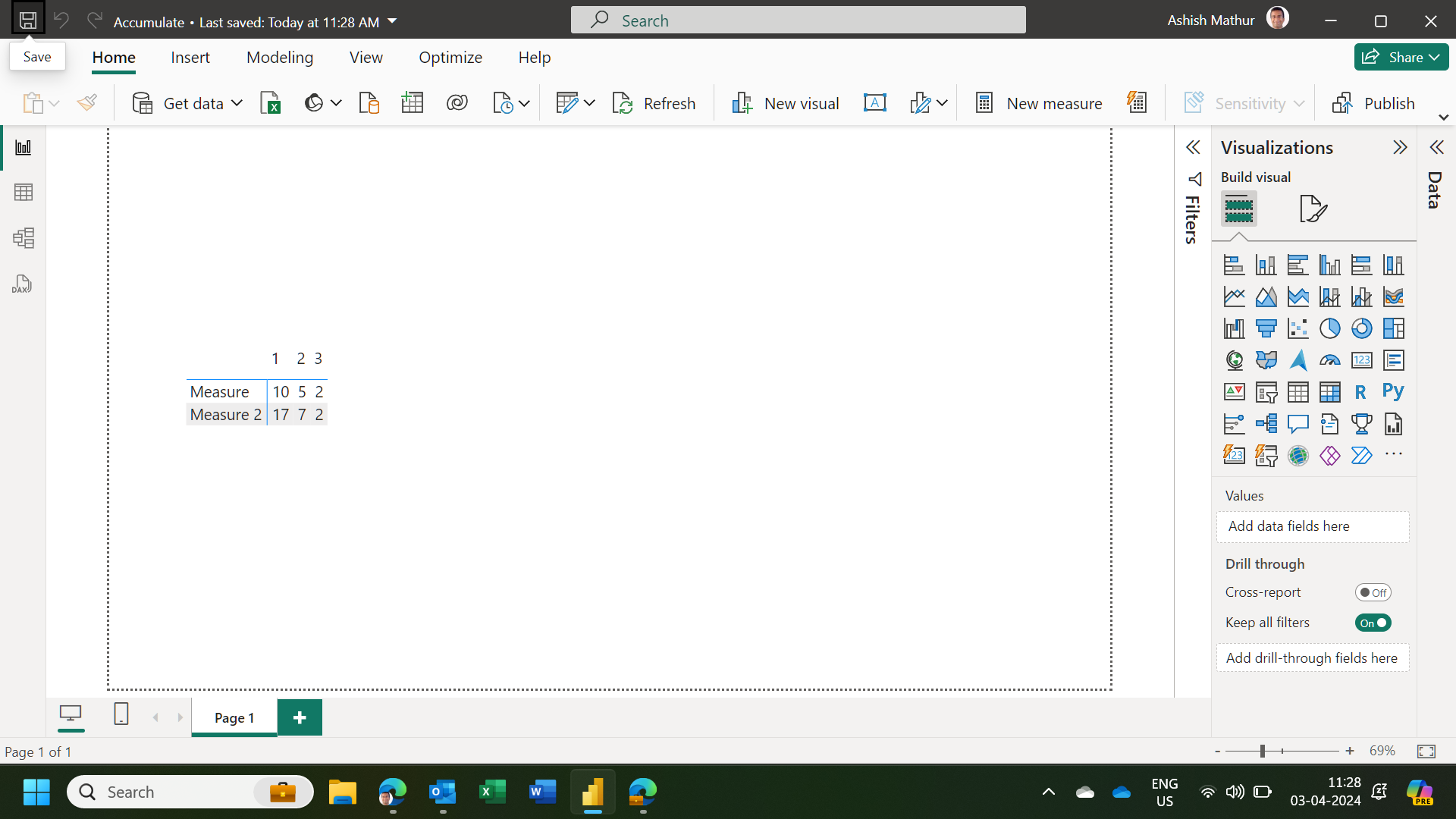The image size is (1456, 819).
Task: Toggle Cross-report drill through switch
Action: 1373,592
